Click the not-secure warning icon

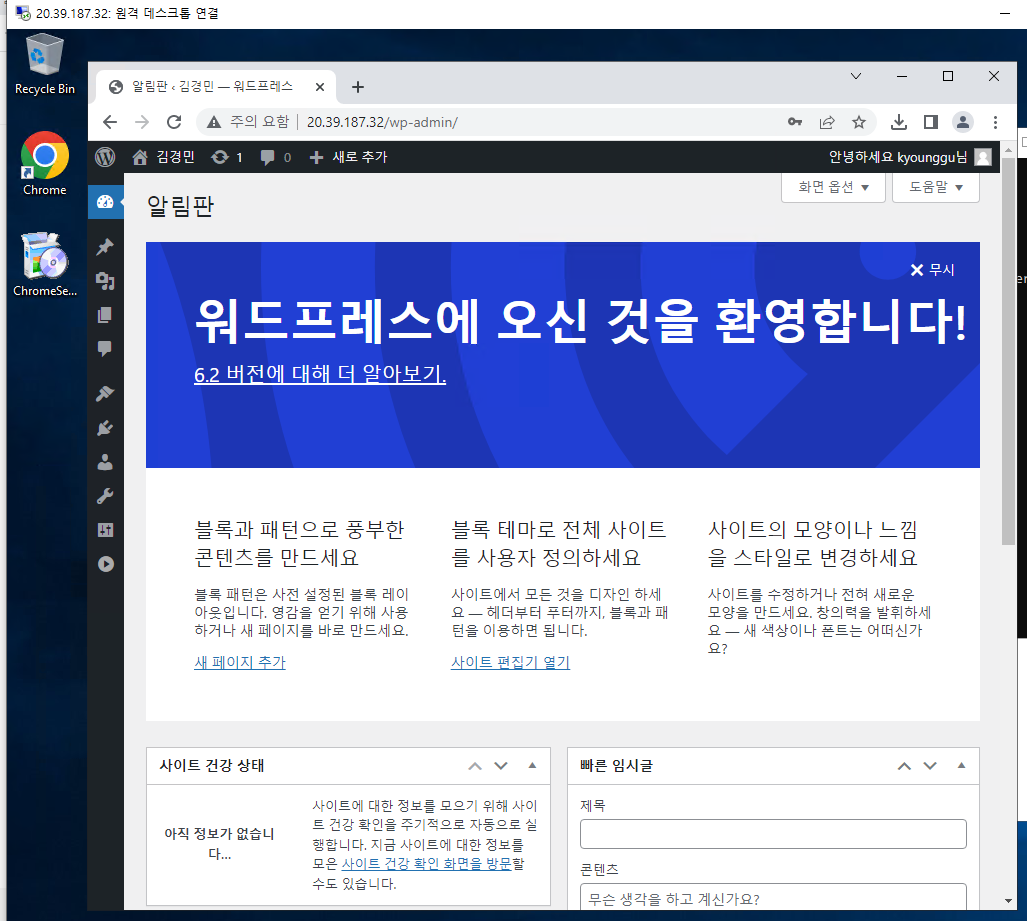point(214,122)
